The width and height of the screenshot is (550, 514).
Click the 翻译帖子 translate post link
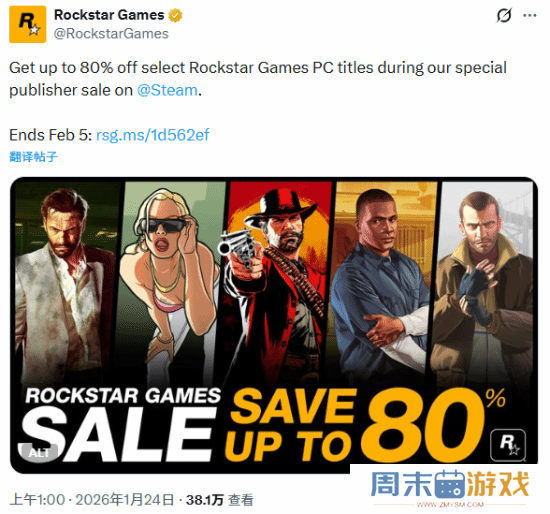click(33, 156)
